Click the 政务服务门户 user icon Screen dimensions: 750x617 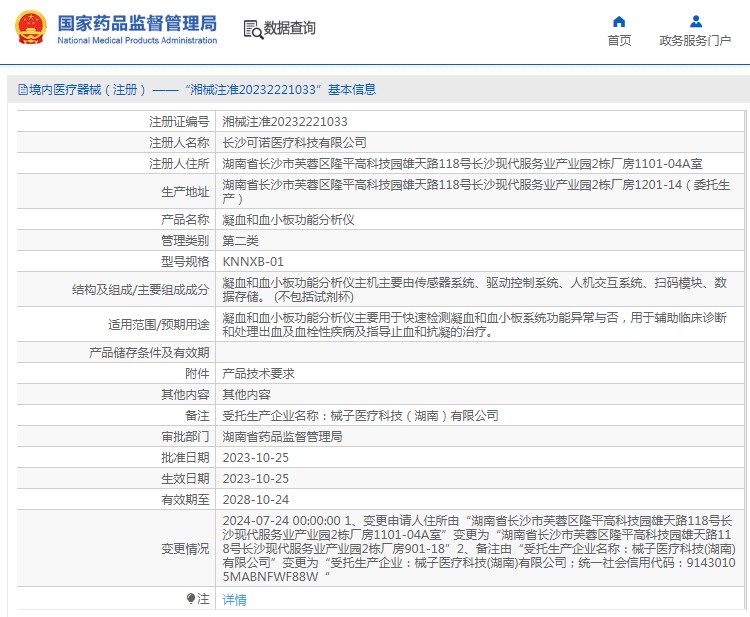(696, 22)
